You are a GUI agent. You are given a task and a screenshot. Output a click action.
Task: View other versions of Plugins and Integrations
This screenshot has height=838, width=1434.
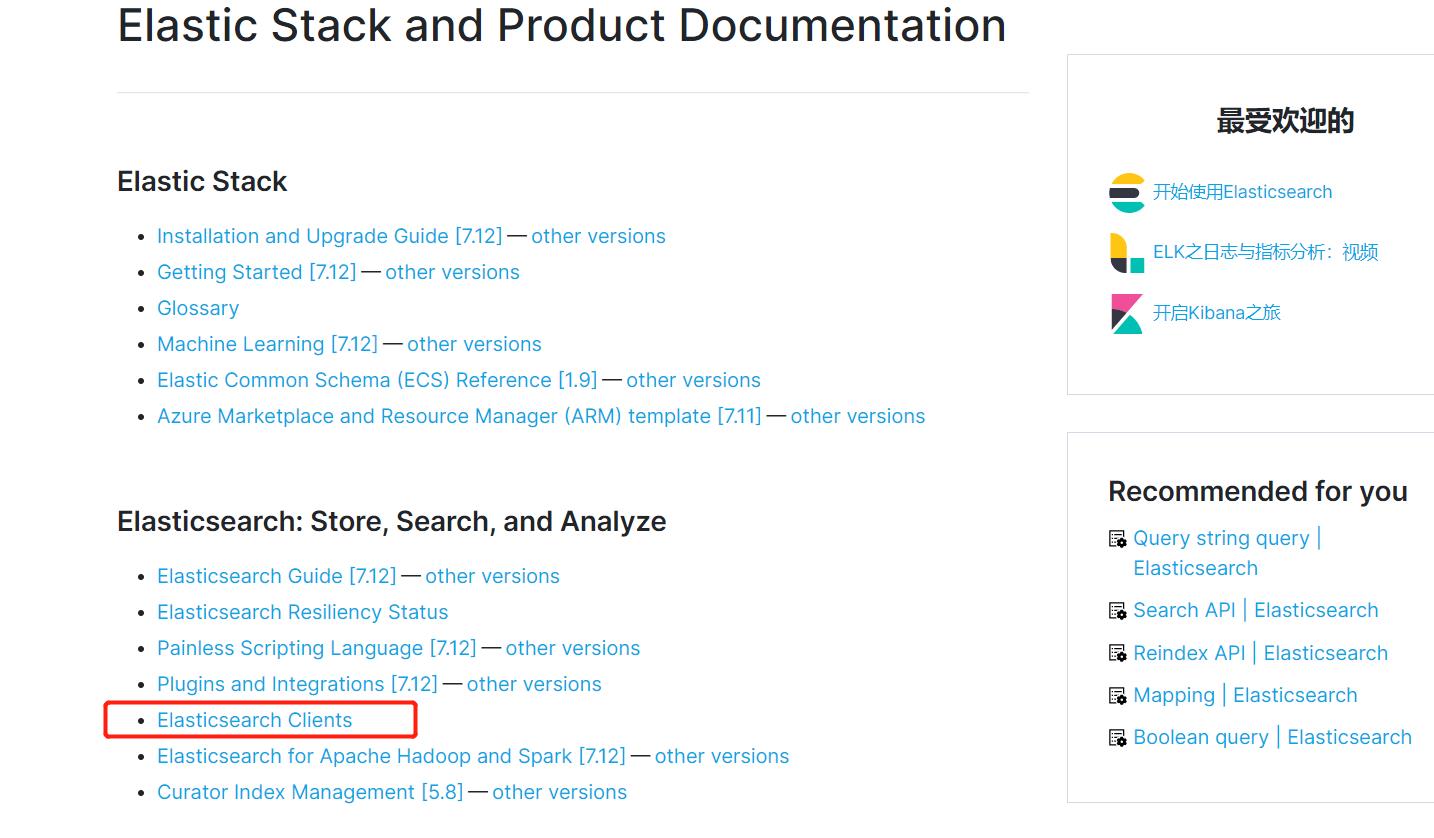[x=534, y=684]
